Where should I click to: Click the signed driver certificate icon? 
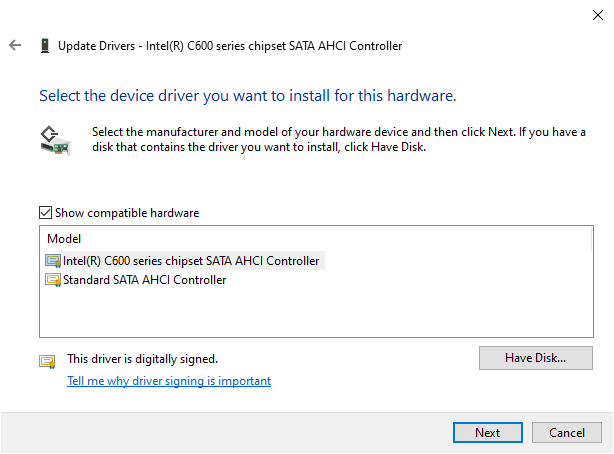point(47,362)
